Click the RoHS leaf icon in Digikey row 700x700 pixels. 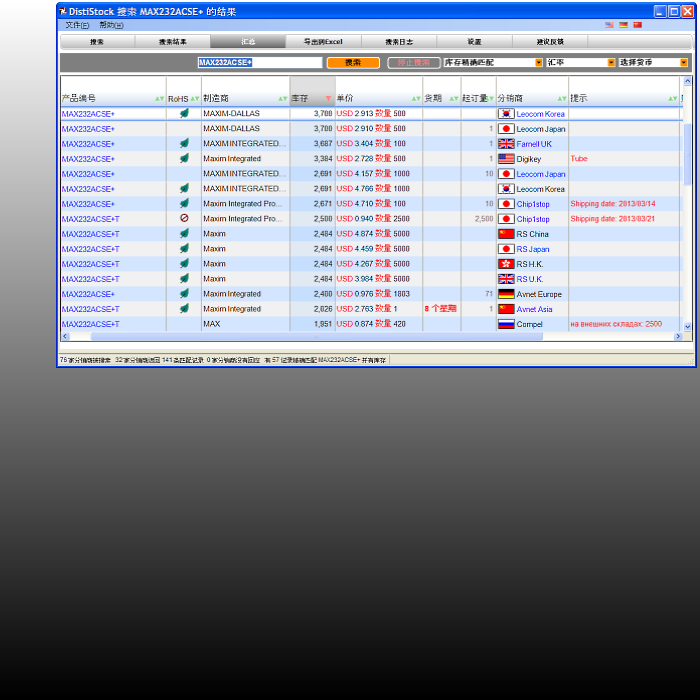pyautogui.click(x=184, y=158)
